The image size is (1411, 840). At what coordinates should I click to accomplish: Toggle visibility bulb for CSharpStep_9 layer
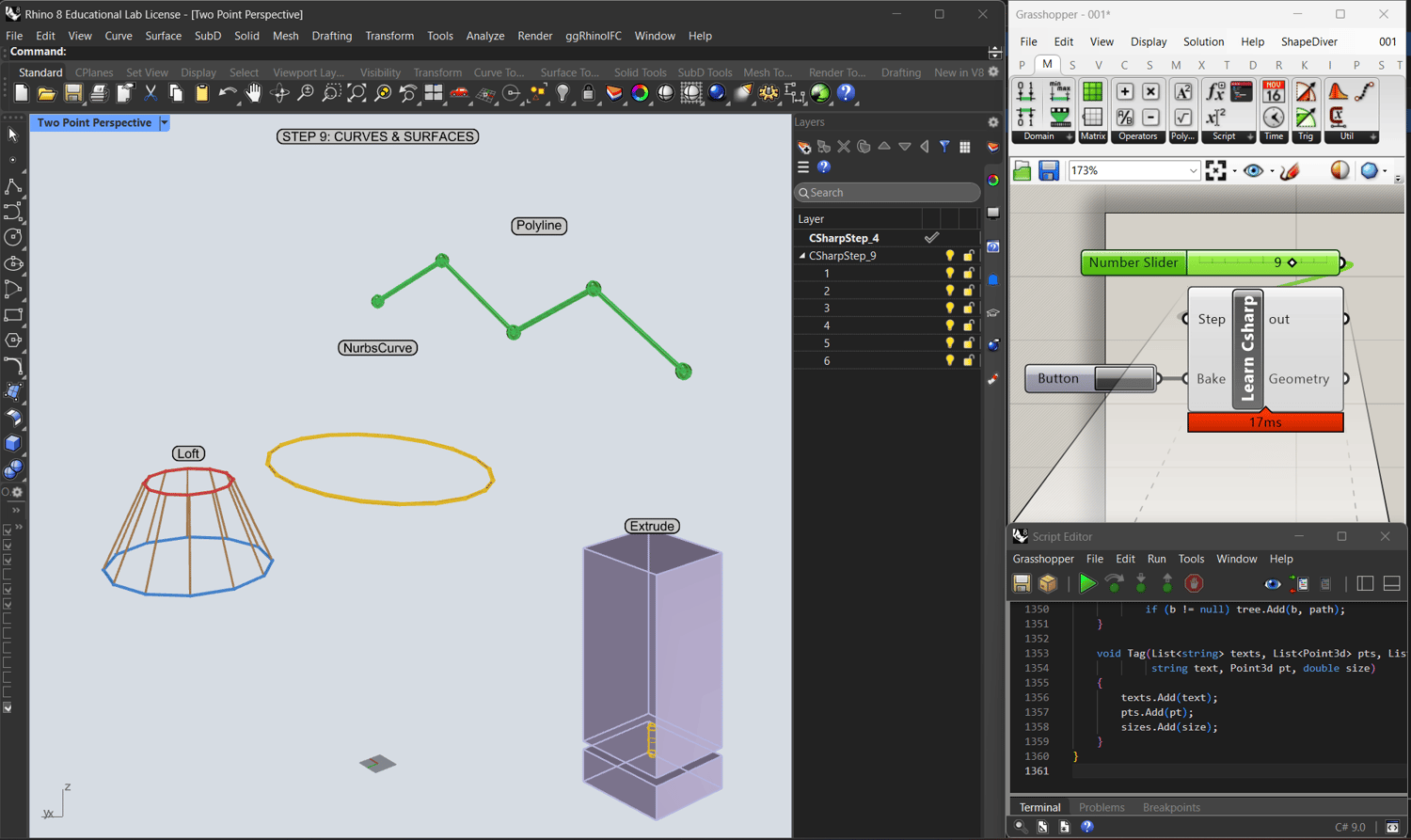pos(950,256)
